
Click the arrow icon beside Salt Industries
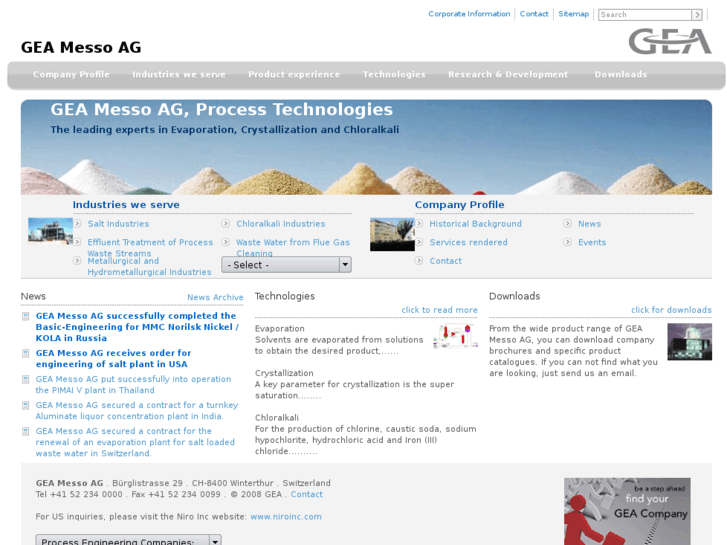click(x=78, y=224)
